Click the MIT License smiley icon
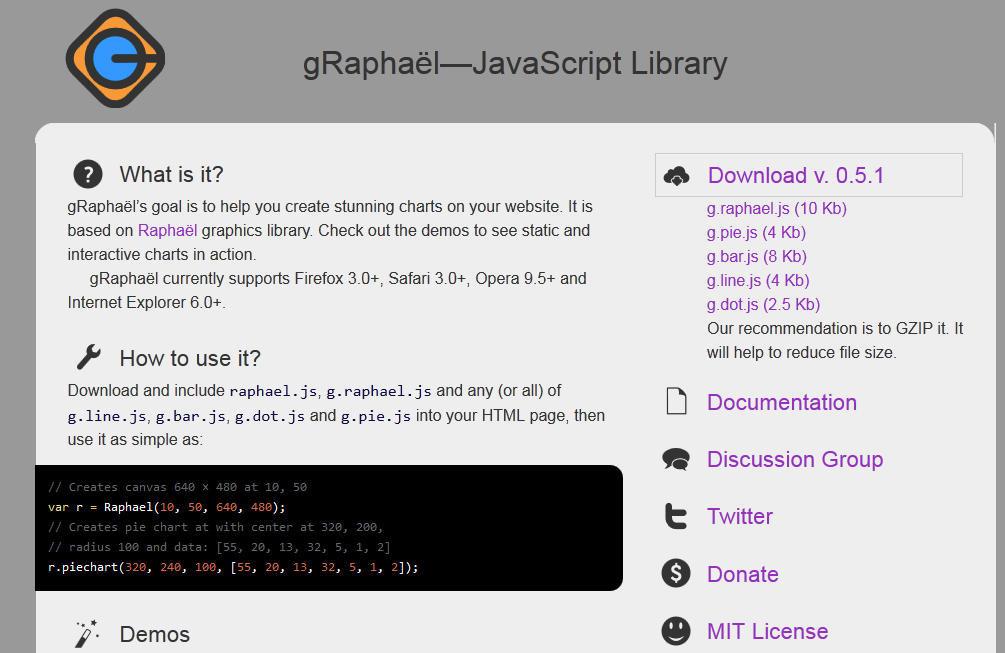 click(x=676, y=631)
